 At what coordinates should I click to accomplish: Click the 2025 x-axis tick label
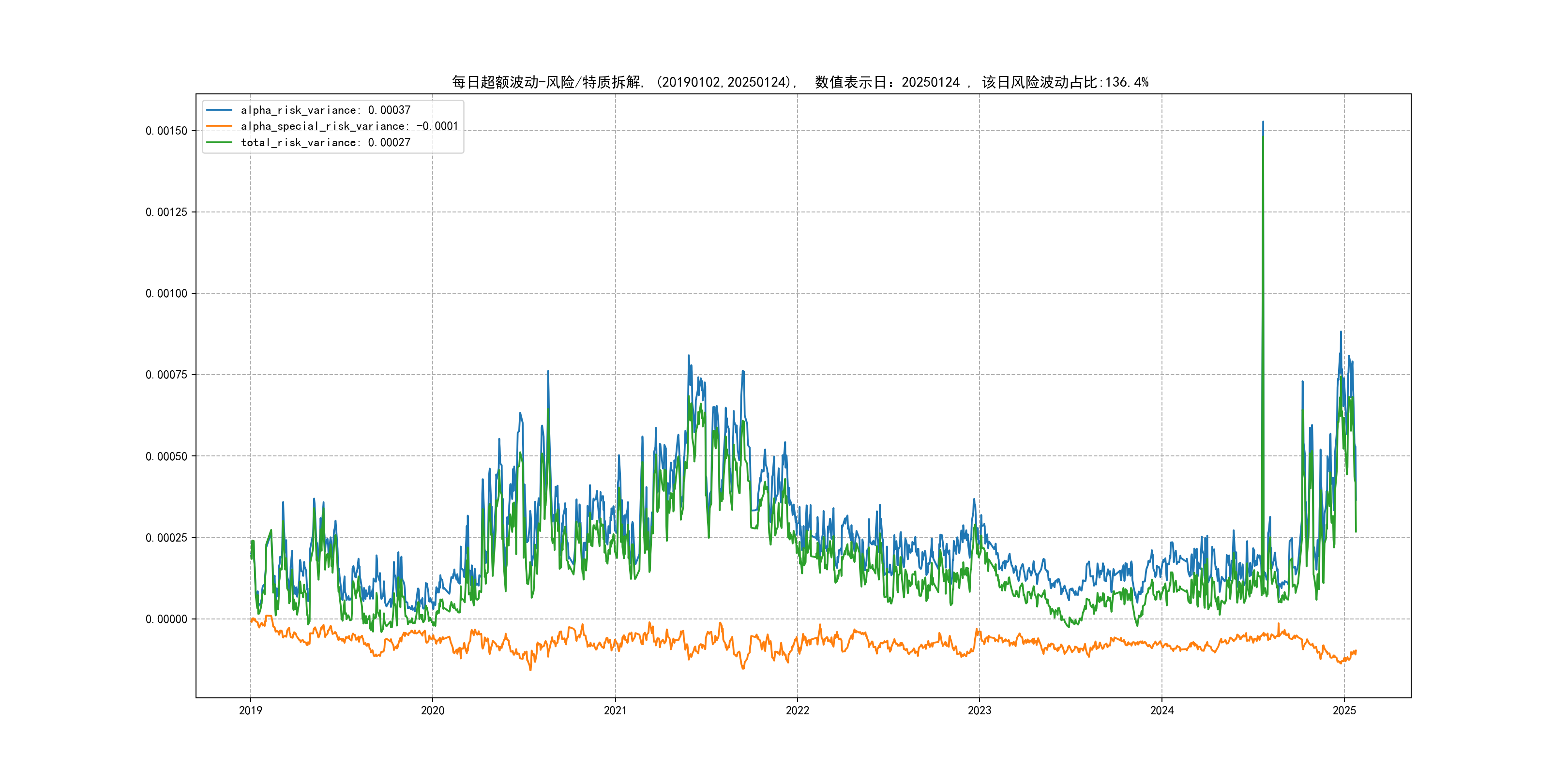1344,710
